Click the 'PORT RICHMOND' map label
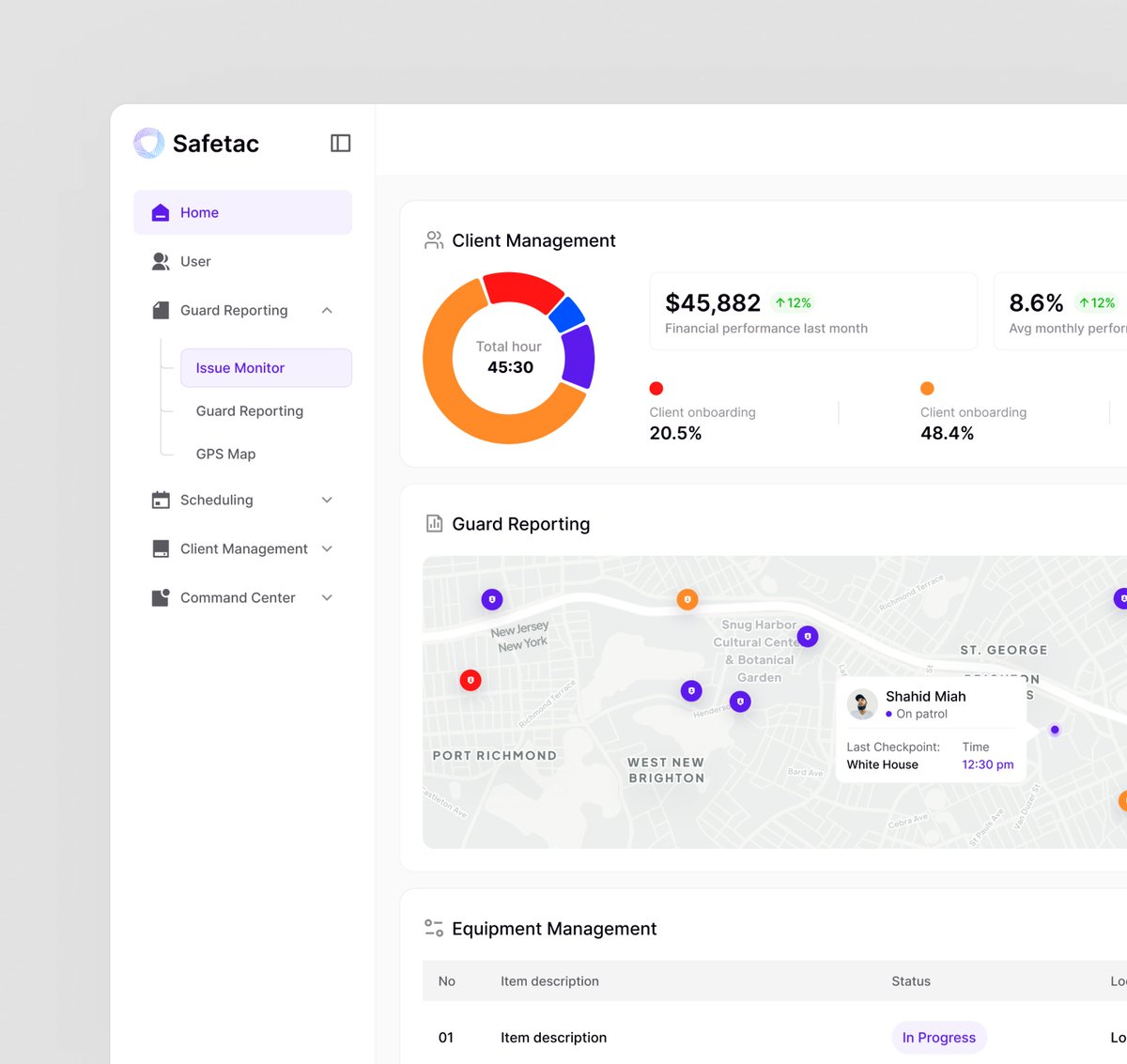Viewport: 1127px width, 1064px height. (x=495, y=755)
